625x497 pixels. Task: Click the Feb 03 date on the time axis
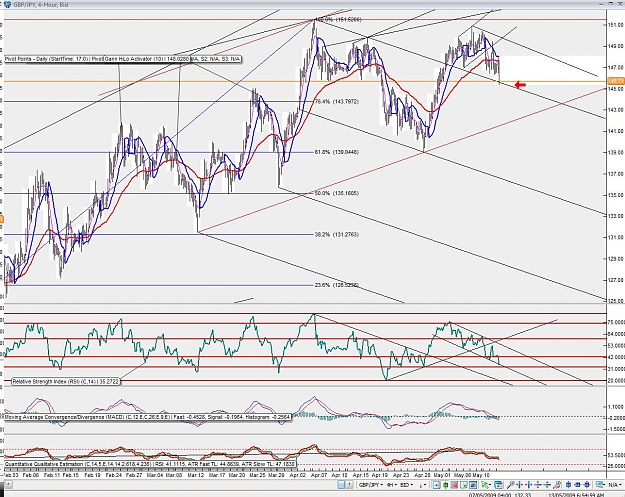(11, 475)
